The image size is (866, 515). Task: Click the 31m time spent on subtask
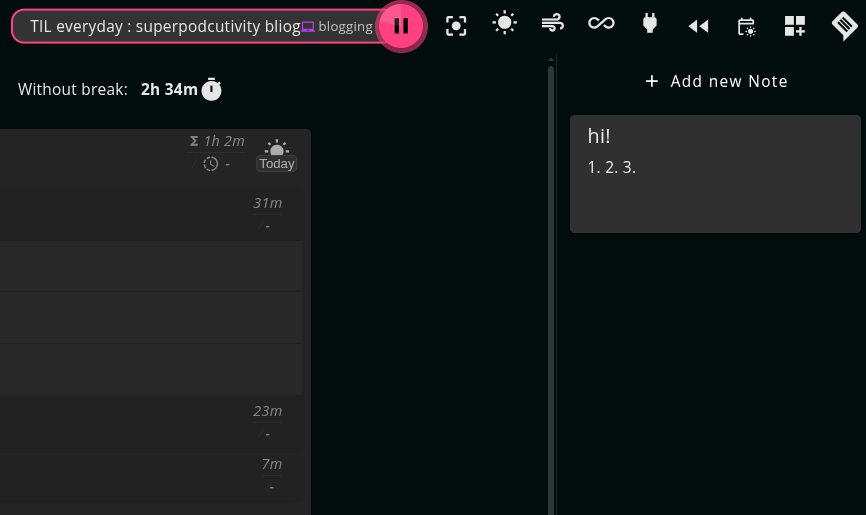point(267,203)
